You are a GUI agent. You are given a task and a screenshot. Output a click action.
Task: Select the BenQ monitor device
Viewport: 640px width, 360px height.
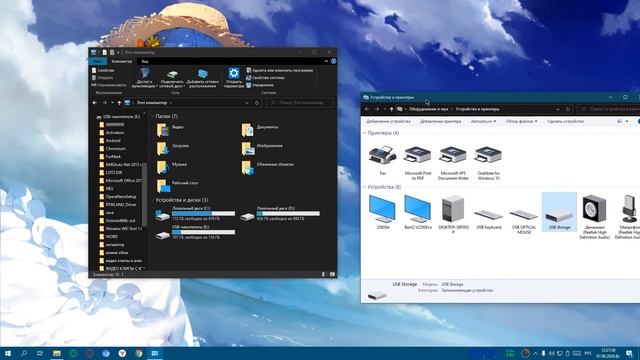(x=418, y=212)
